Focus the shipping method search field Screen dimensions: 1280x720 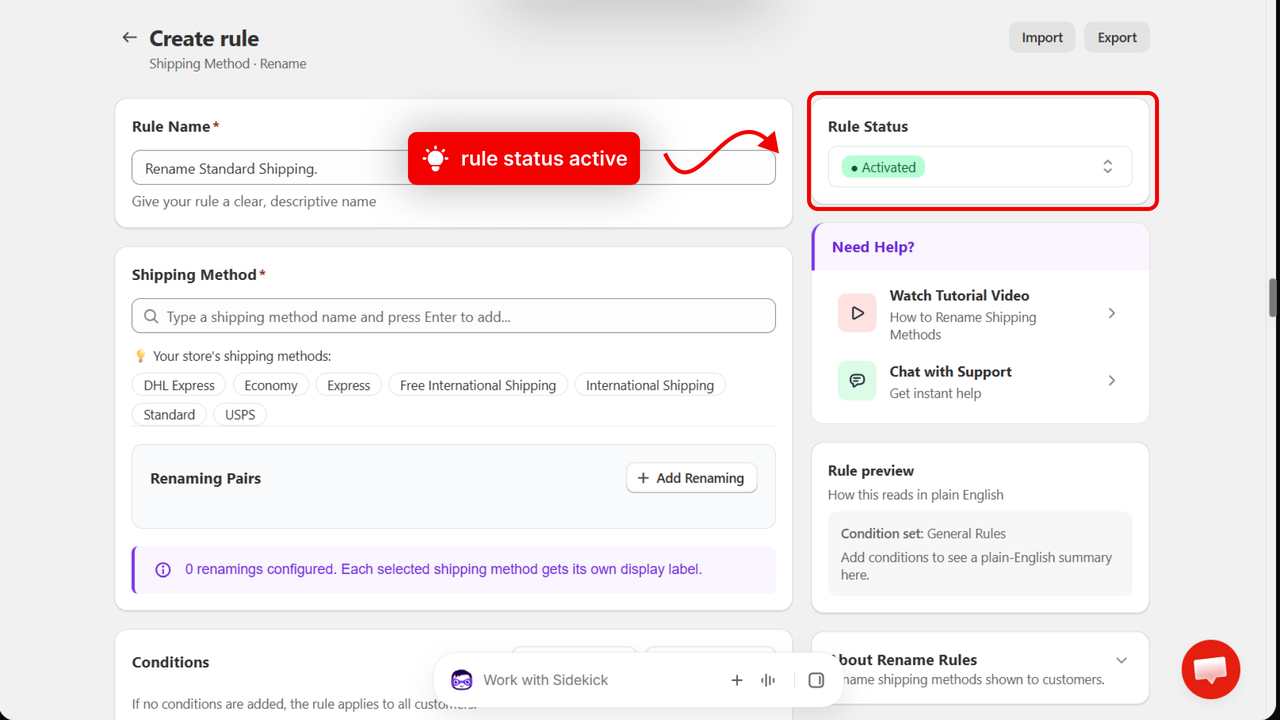click(x=454, y=316)
